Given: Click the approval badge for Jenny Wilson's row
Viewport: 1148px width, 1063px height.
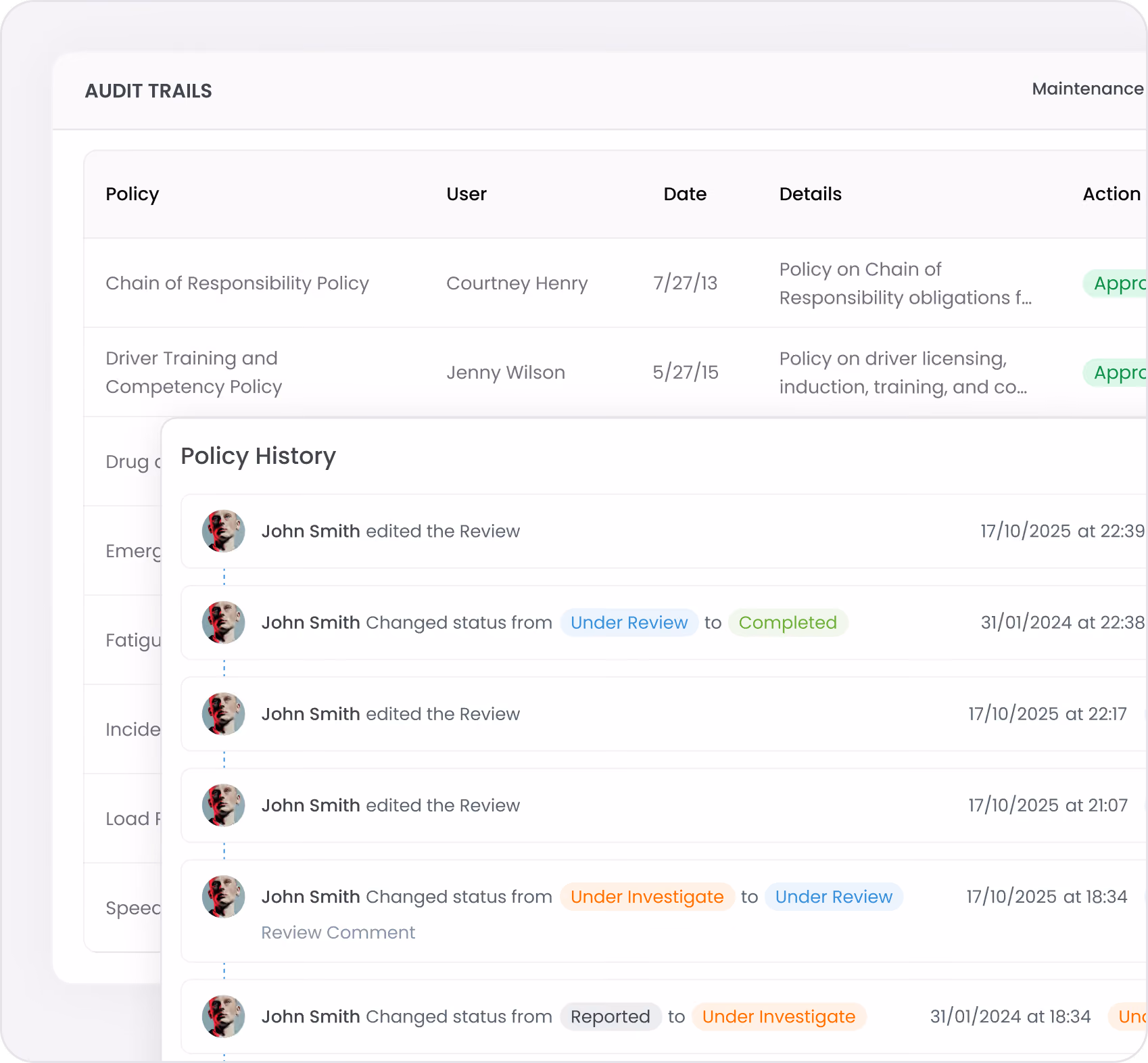Looking at the screenshot, I should click(1116, 373).
